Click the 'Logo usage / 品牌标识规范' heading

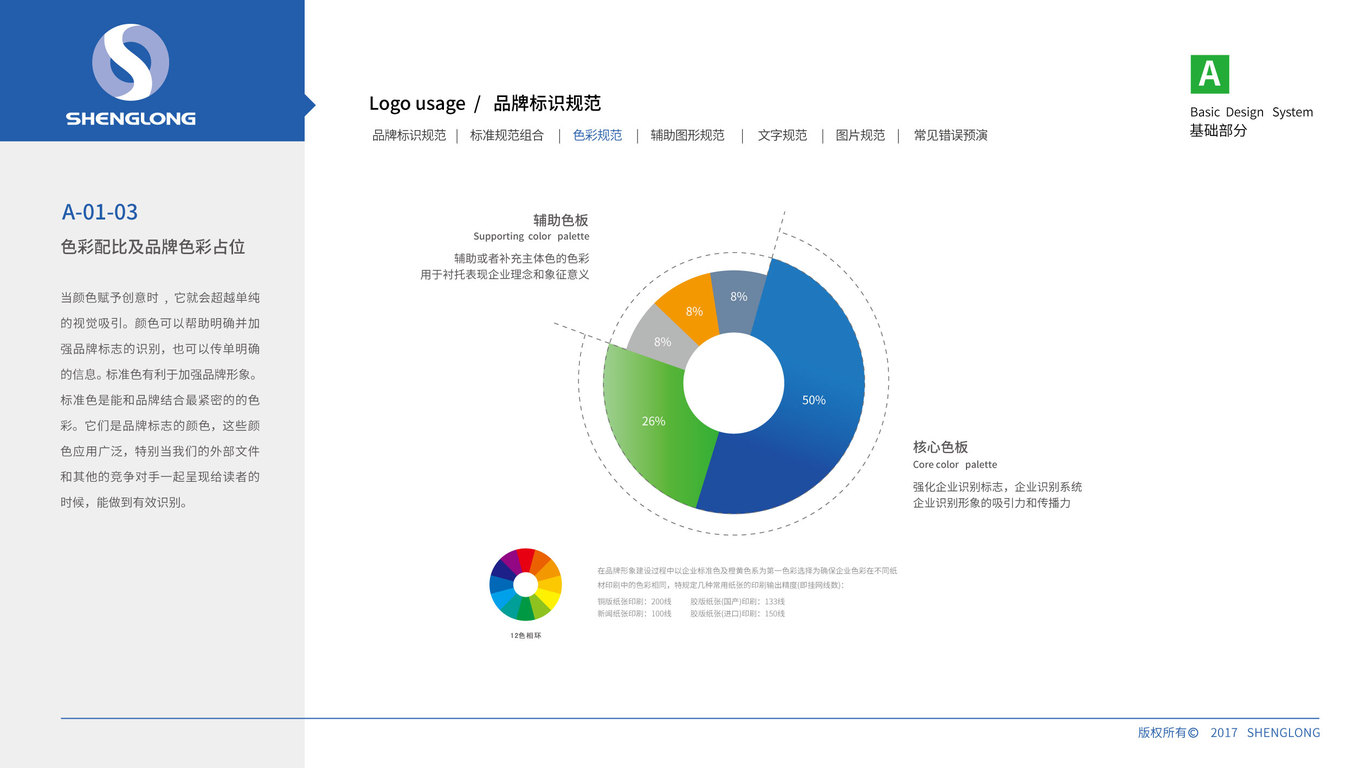(485, 103)
